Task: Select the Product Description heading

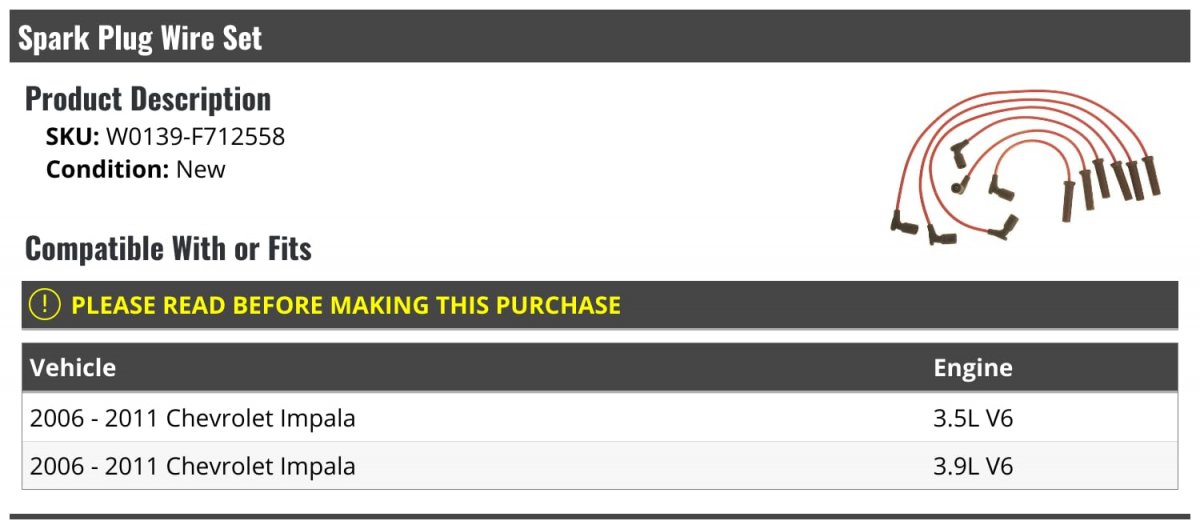Action: click(148, 99)
